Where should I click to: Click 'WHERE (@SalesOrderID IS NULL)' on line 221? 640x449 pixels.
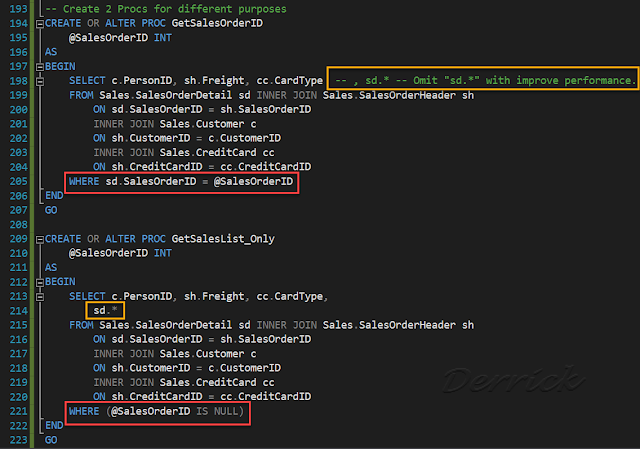tap(156, 411)
